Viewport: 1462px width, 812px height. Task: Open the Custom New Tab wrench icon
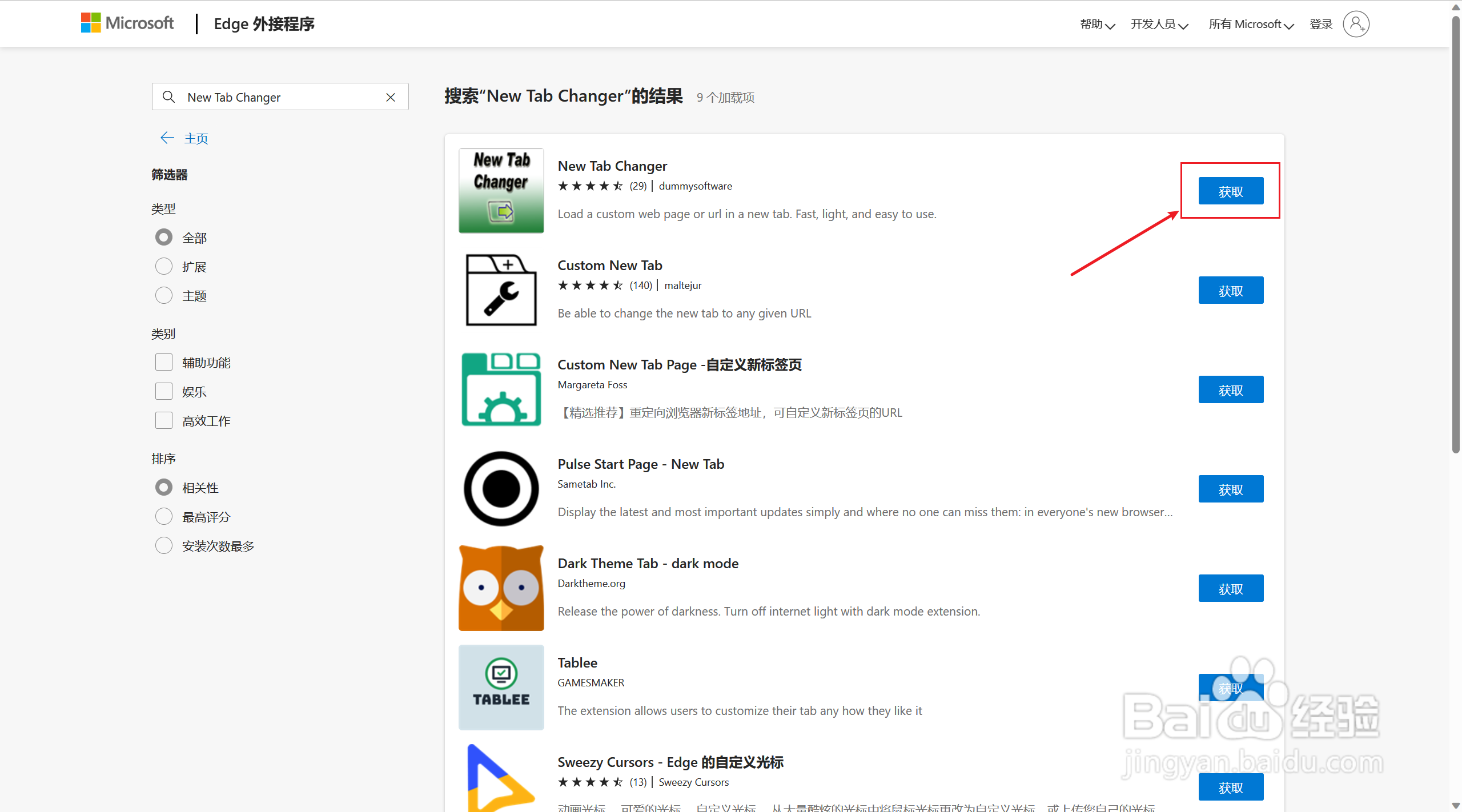tap(501, 290)
